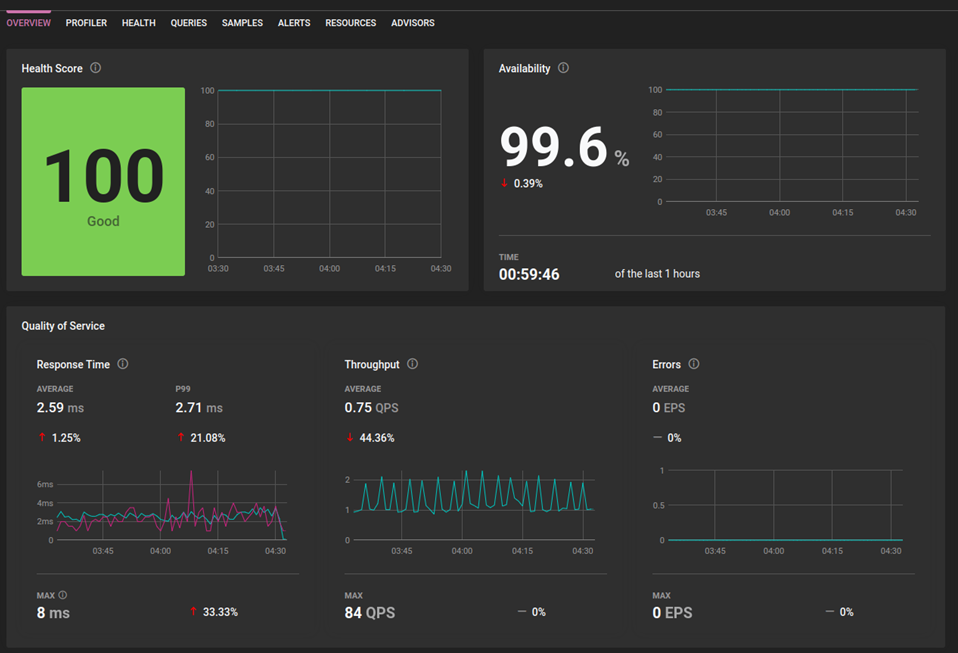Viewport: 958px width, 653px height.
Task: Switch to the Health tab
Action: [x=139, y=23]
